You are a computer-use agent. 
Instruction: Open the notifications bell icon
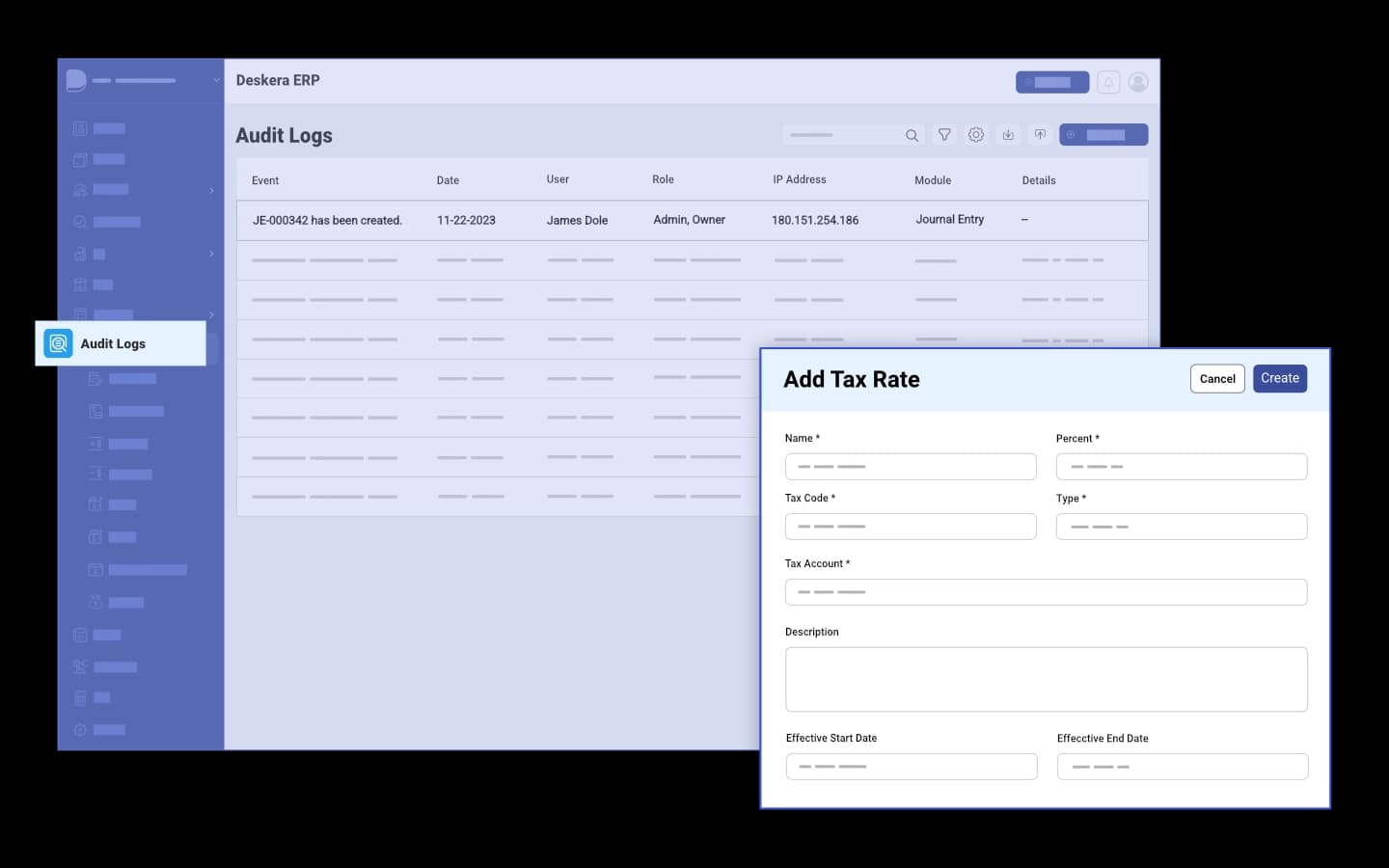(1108, 83)
